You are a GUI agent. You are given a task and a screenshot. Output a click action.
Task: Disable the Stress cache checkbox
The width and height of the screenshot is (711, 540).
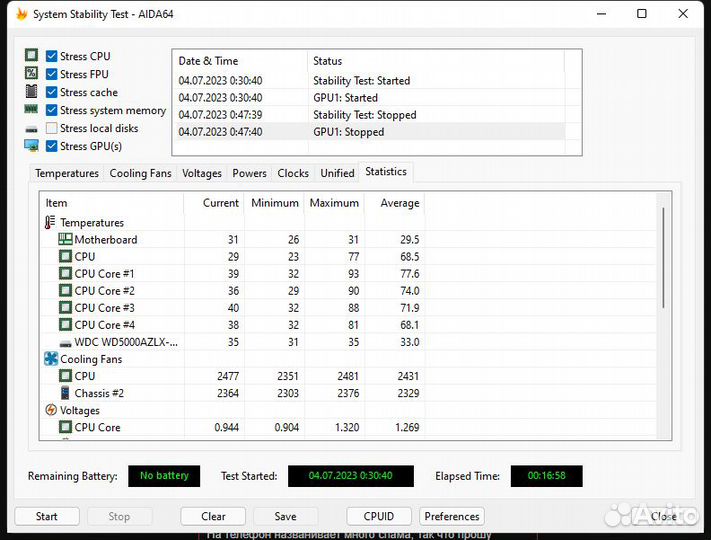click(52, 92)
